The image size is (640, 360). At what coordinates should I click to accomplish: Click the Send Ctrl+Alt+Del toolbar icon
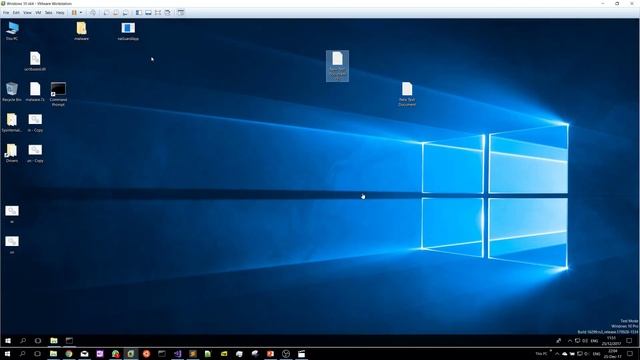93,13
